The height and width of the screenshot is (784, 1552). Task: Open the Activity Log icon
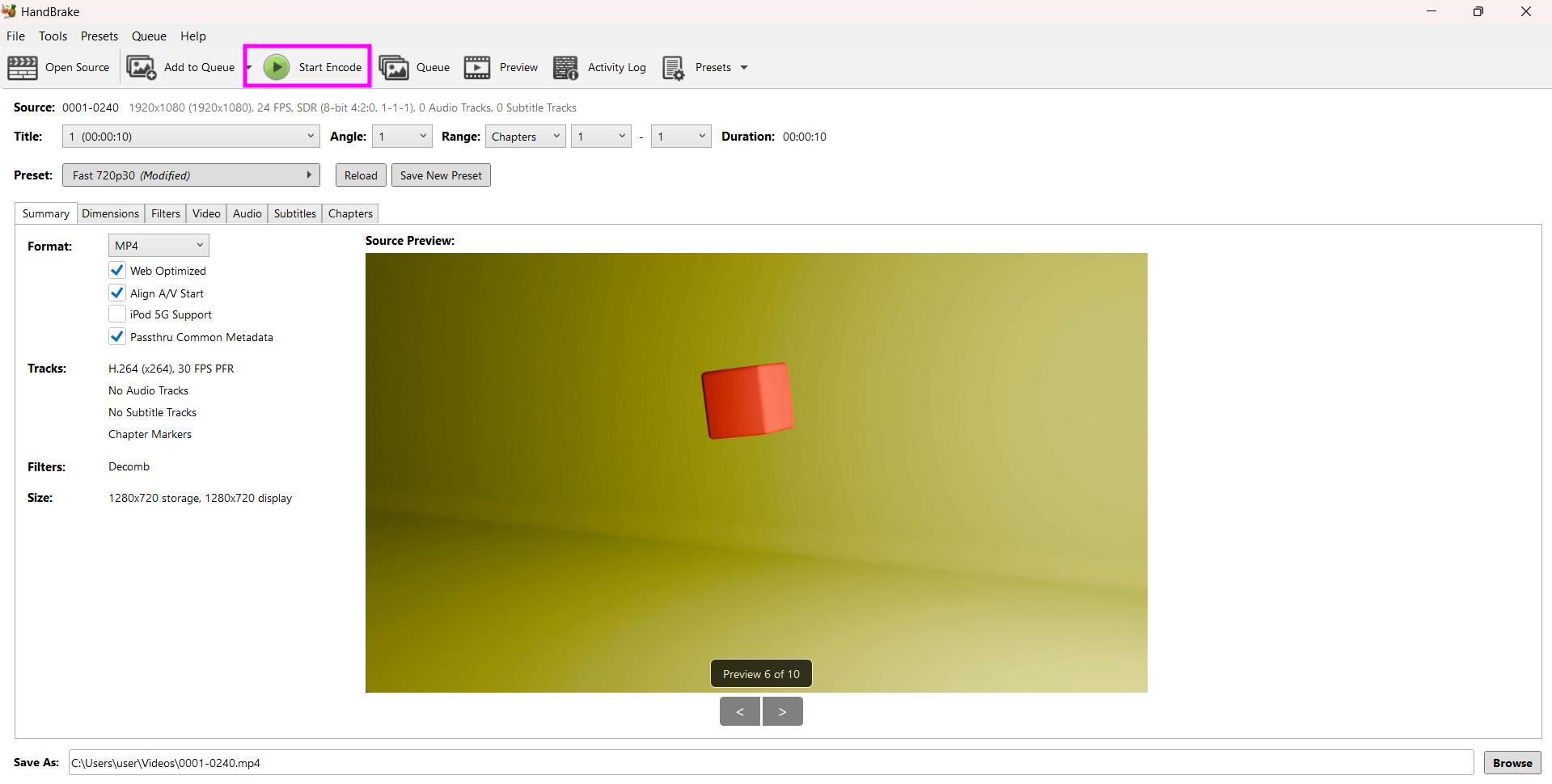(x=565, y=68)
